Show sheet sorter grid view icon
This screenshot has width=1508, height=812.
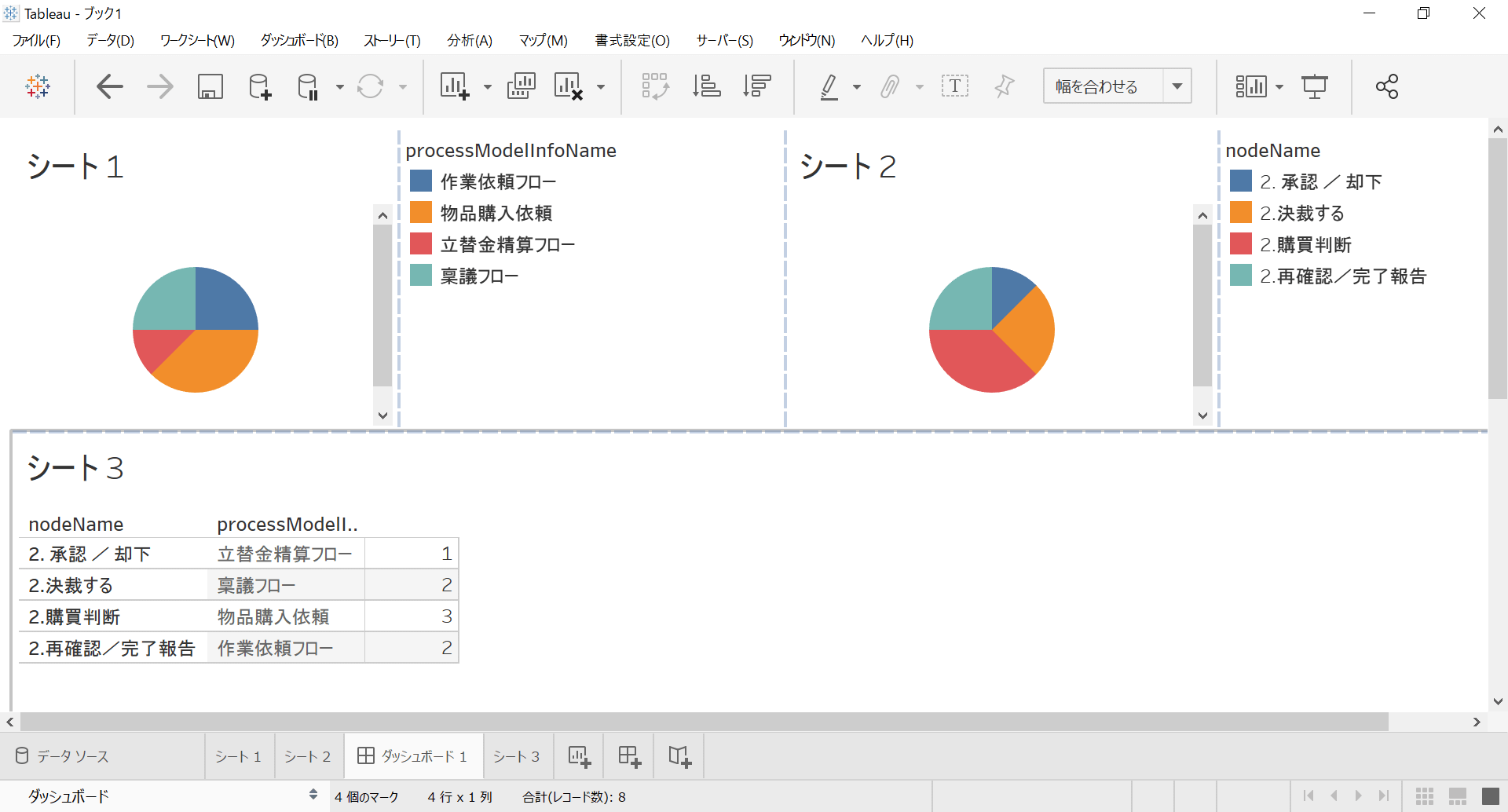[x=1425, y=796]
